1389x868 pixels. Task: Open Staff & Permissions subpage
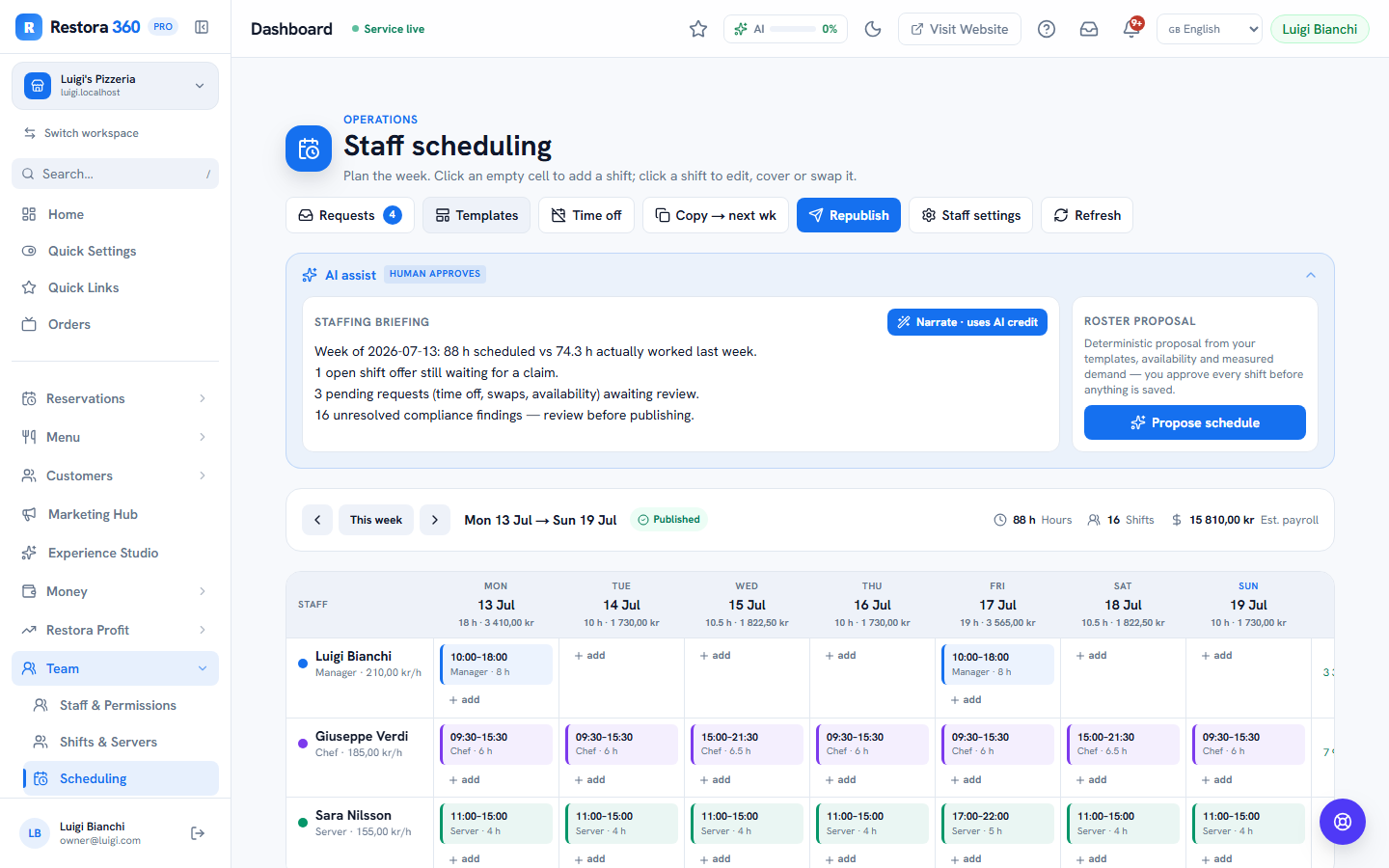pos(121,705)
